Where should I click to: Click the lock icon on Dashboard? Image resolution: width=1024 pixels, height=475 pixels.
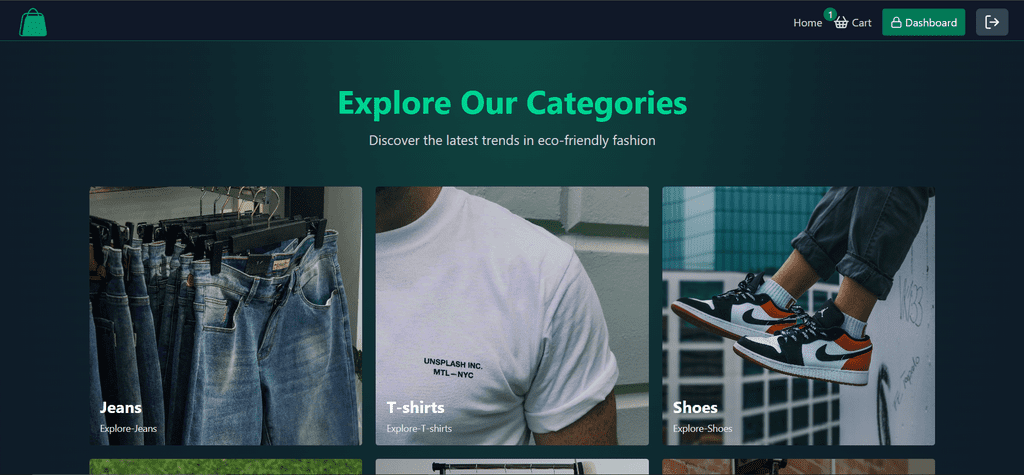coord(896,23)
